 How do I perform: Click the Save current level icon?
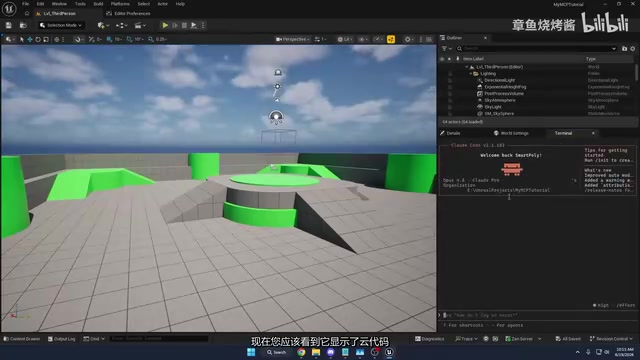click(x=9, y=25)
